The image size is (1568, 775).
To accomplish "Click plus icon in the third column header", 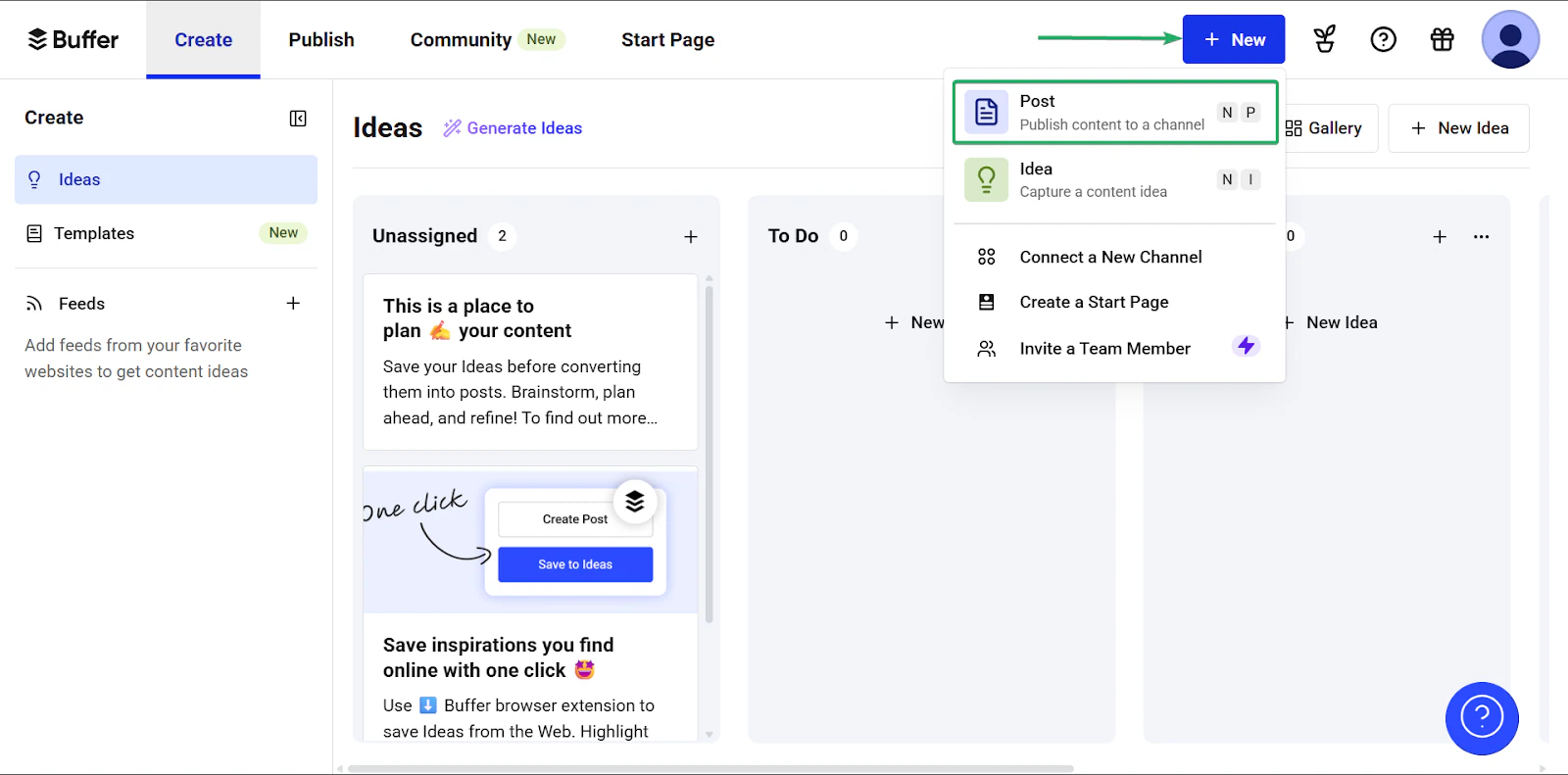I will click(x=1440, y=237).
